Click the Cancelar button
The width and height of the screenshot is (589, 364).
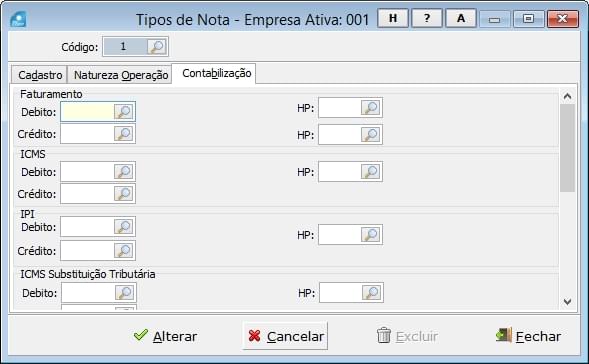click(x=285, y=336)
